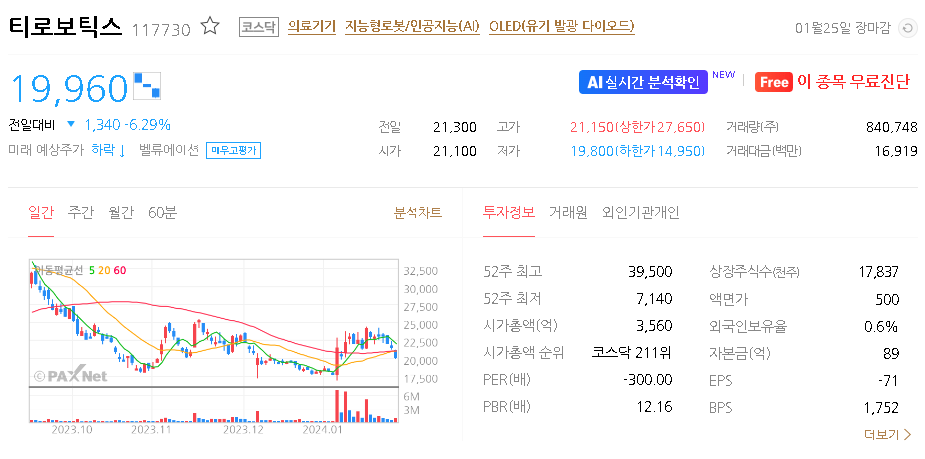Click the candlestick icon beside price 19,960

[147, 86]
